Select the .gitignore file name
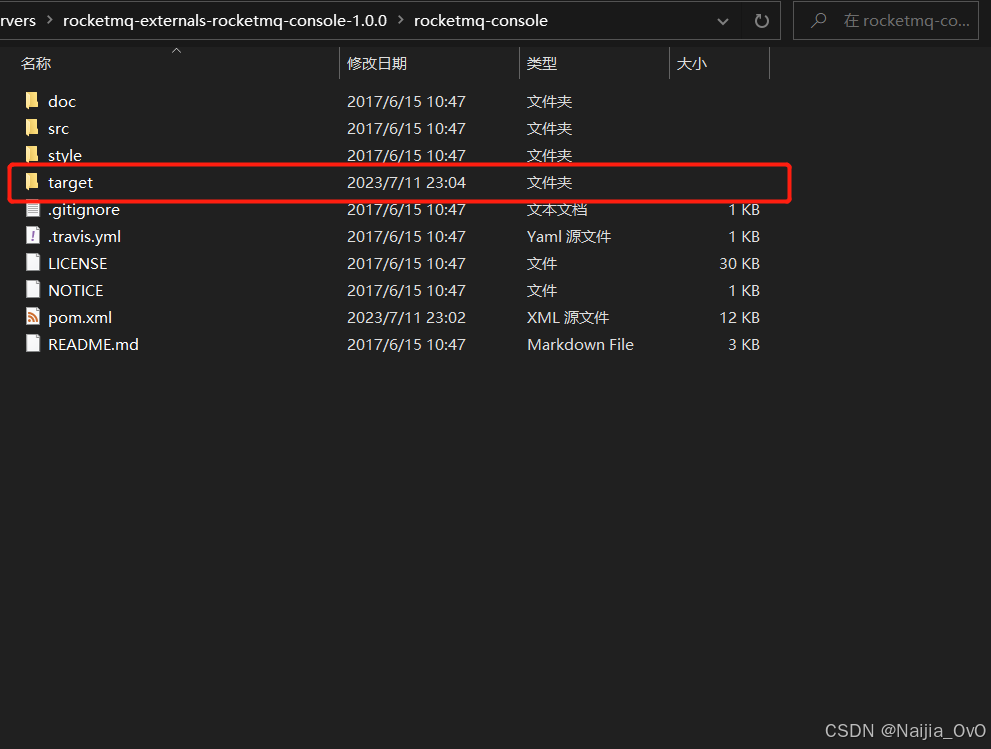 [83, 210]
